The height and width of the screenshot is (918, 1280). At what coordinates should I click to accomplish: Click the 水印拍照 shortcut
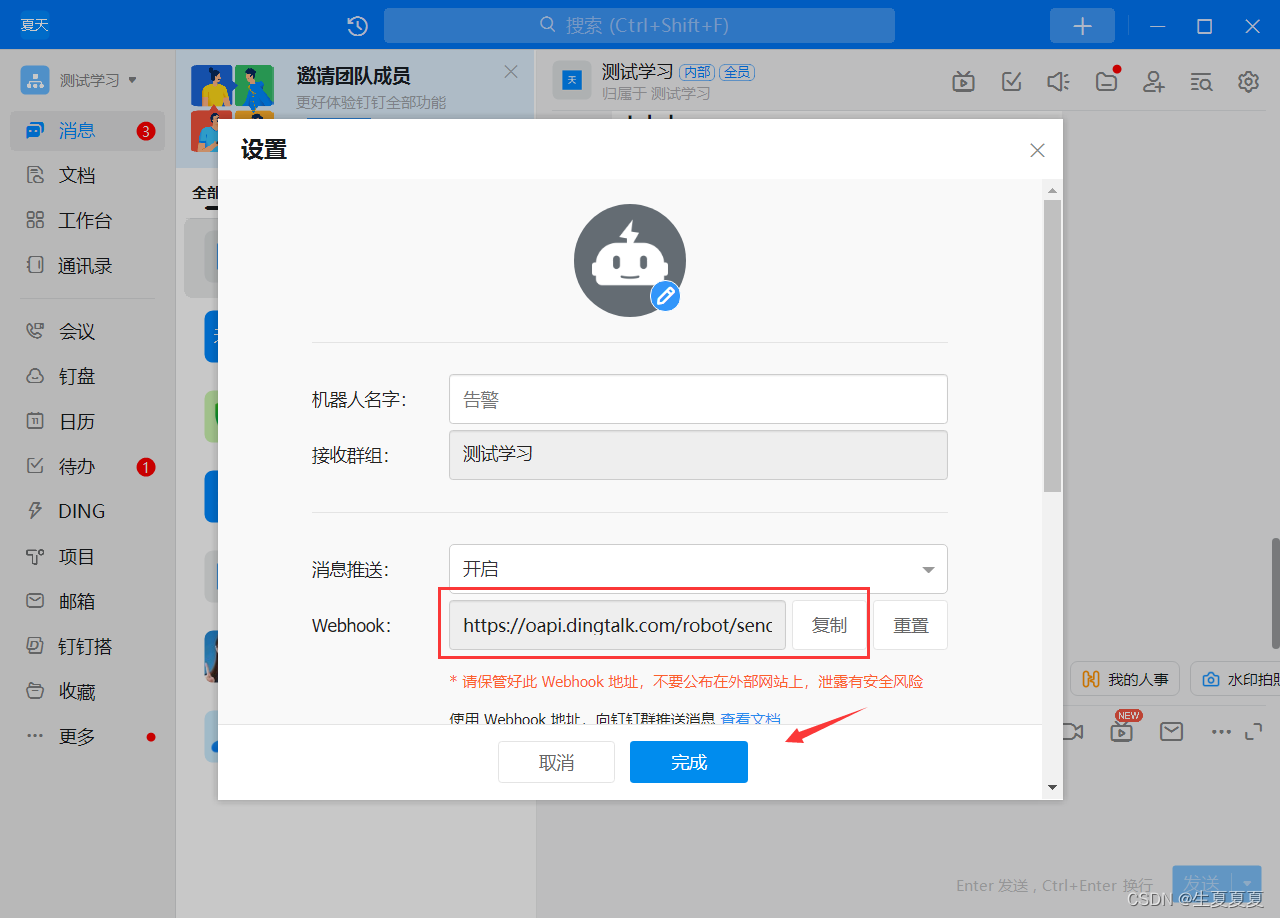point(1234,679)
